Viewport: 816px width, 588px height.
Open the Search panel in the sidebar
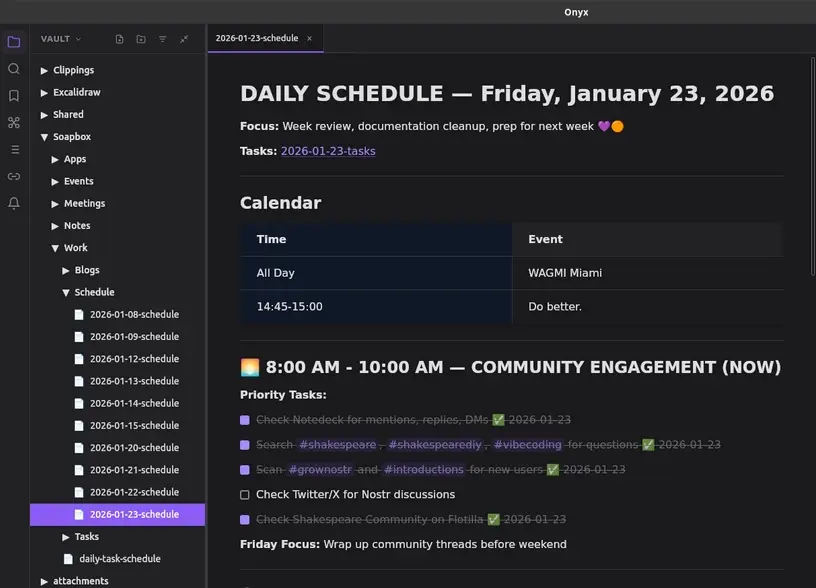point(14,69)
